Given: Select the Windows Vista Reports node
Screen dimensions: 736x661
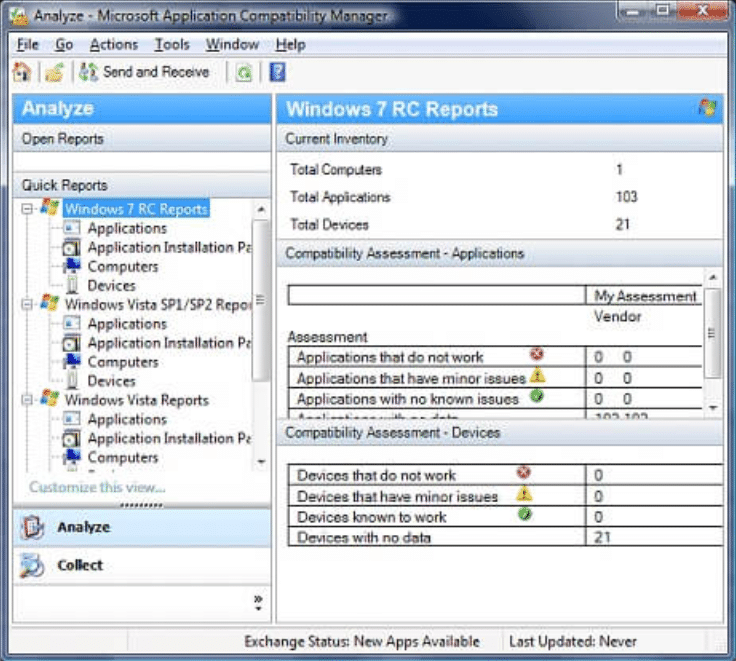Looking at the screenshot, I should tap(137, 400).
